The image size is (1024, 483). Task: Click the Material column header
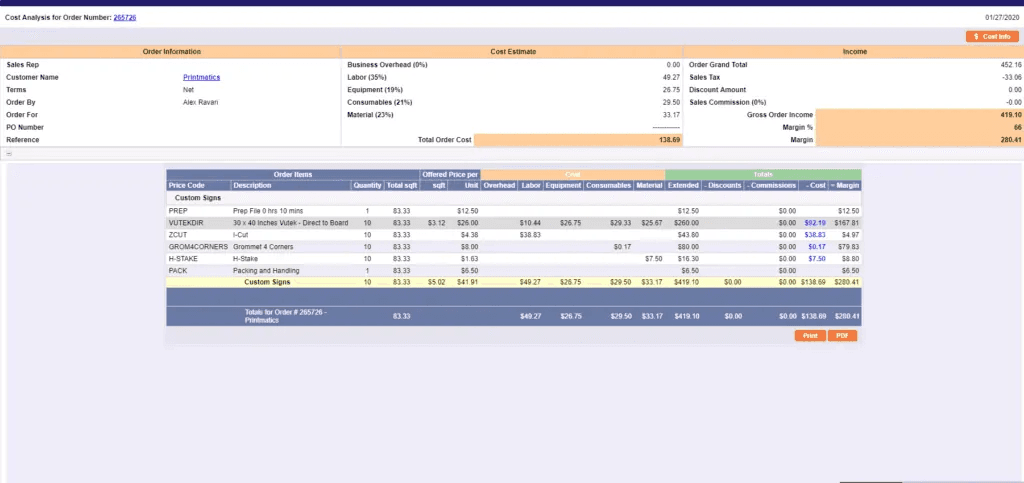coord(649,185)
